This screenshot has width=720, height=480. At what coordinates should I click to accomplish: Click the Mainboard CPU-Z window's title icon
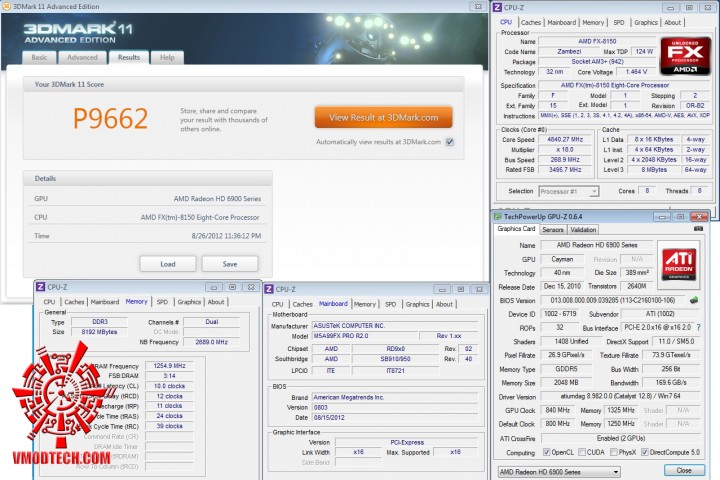[x=269, y=289]
